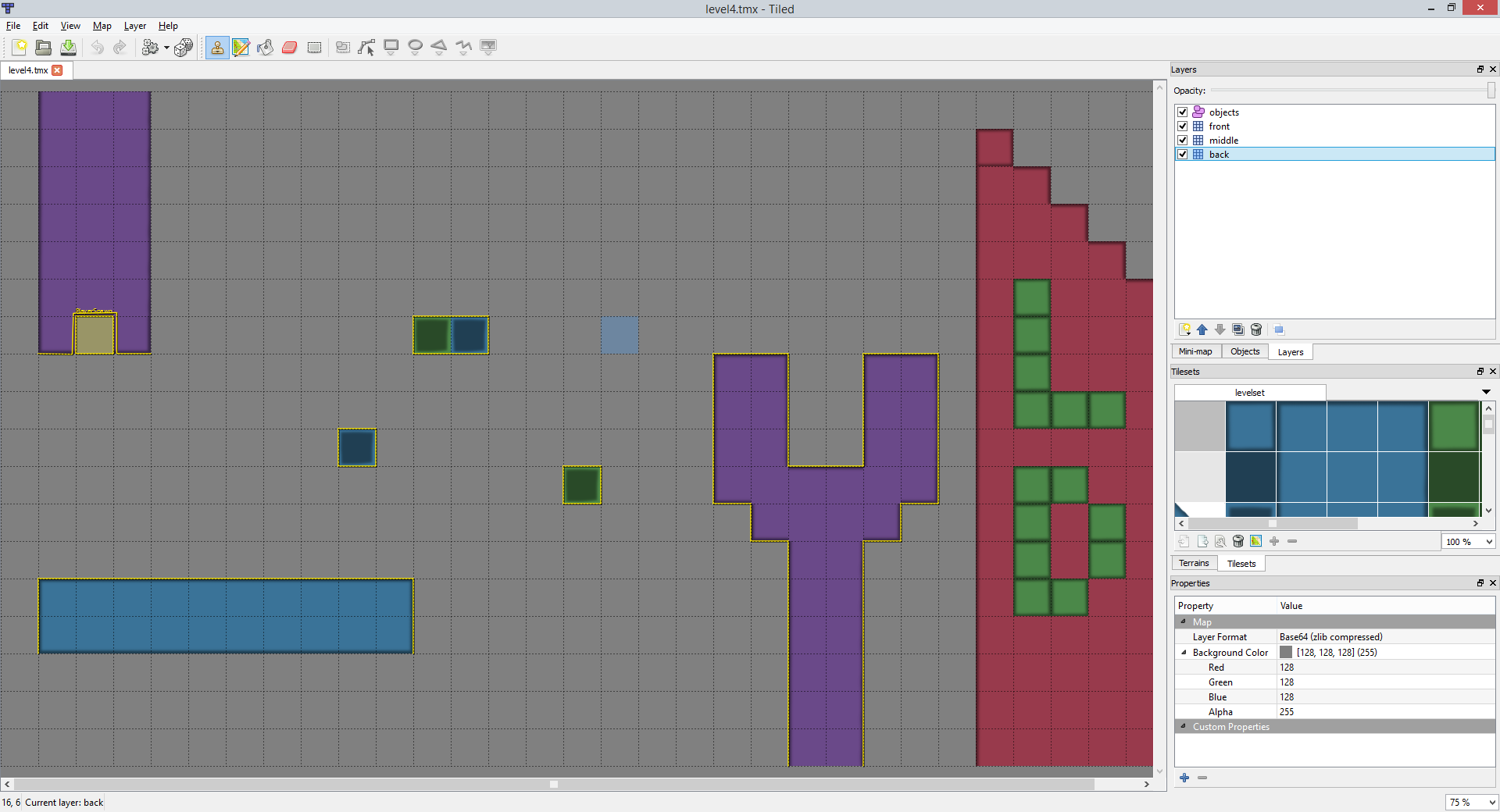Toggle visibility of back layer
This screenshot has height=812, width=1500.
click(x=1183, y=155)
